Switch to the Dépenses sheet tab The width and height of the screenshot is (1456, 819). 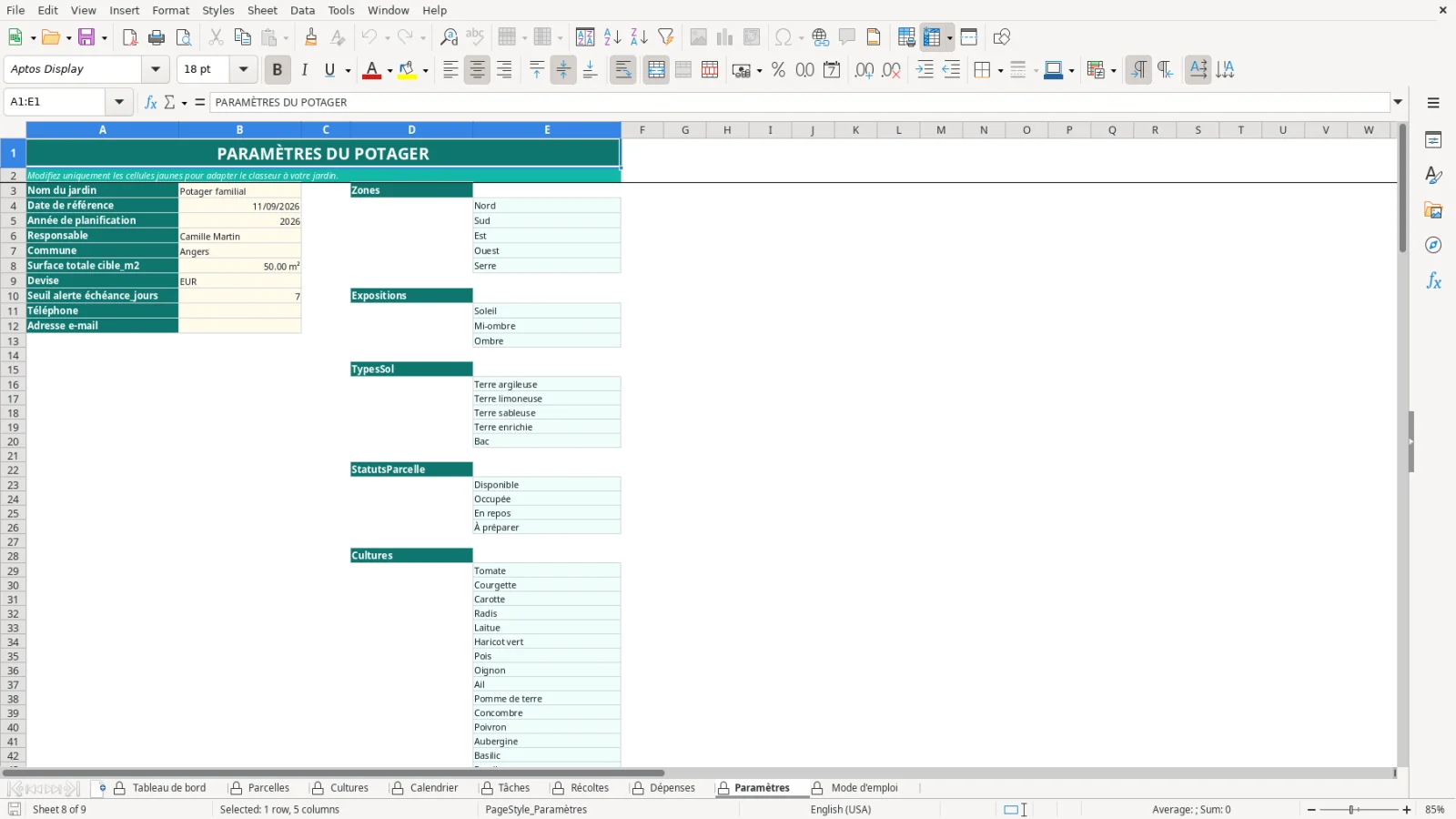[672, 788]
